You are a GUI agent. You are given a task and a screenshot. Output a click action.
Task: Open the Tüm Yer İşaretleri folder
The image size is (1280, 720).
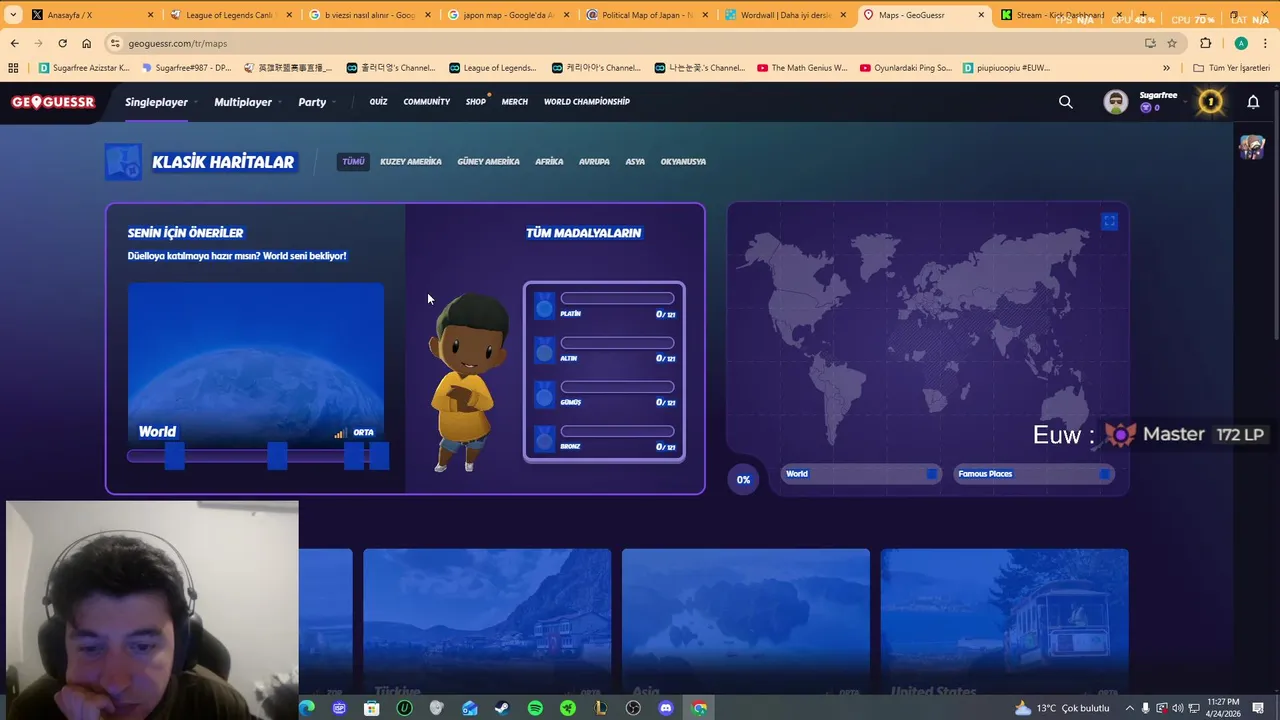[1231, 68]
